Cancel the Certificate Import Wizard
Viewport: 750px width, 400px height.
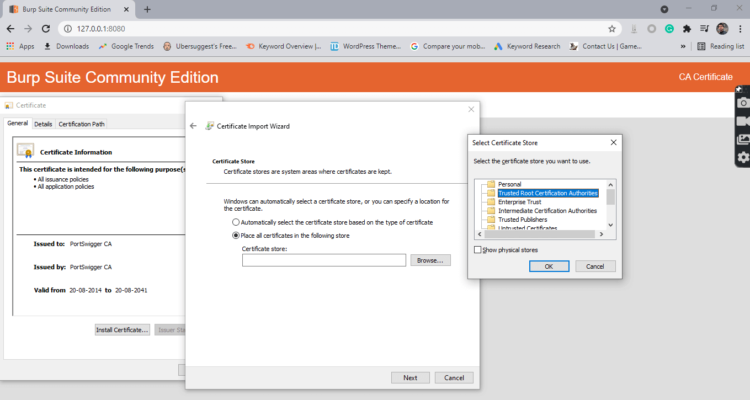[x=454, y=378]
